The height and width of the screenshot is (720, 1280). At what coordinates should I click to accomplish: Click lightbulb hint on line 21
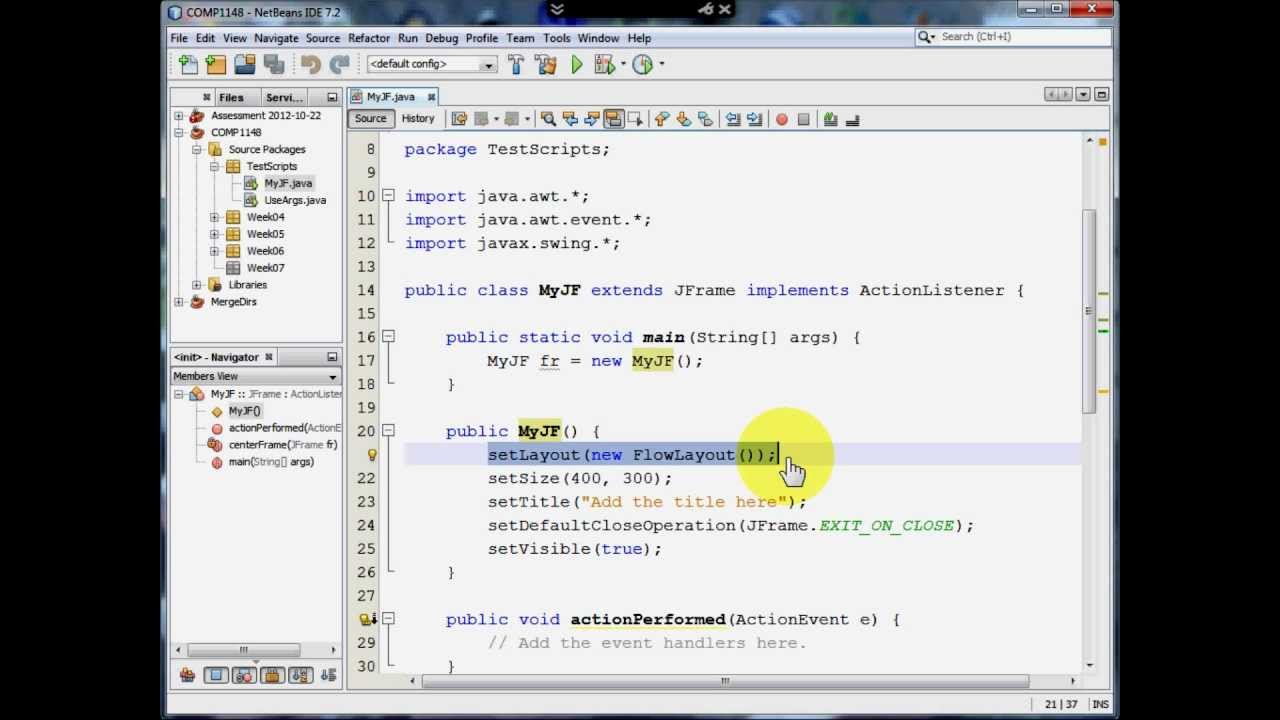372,455
